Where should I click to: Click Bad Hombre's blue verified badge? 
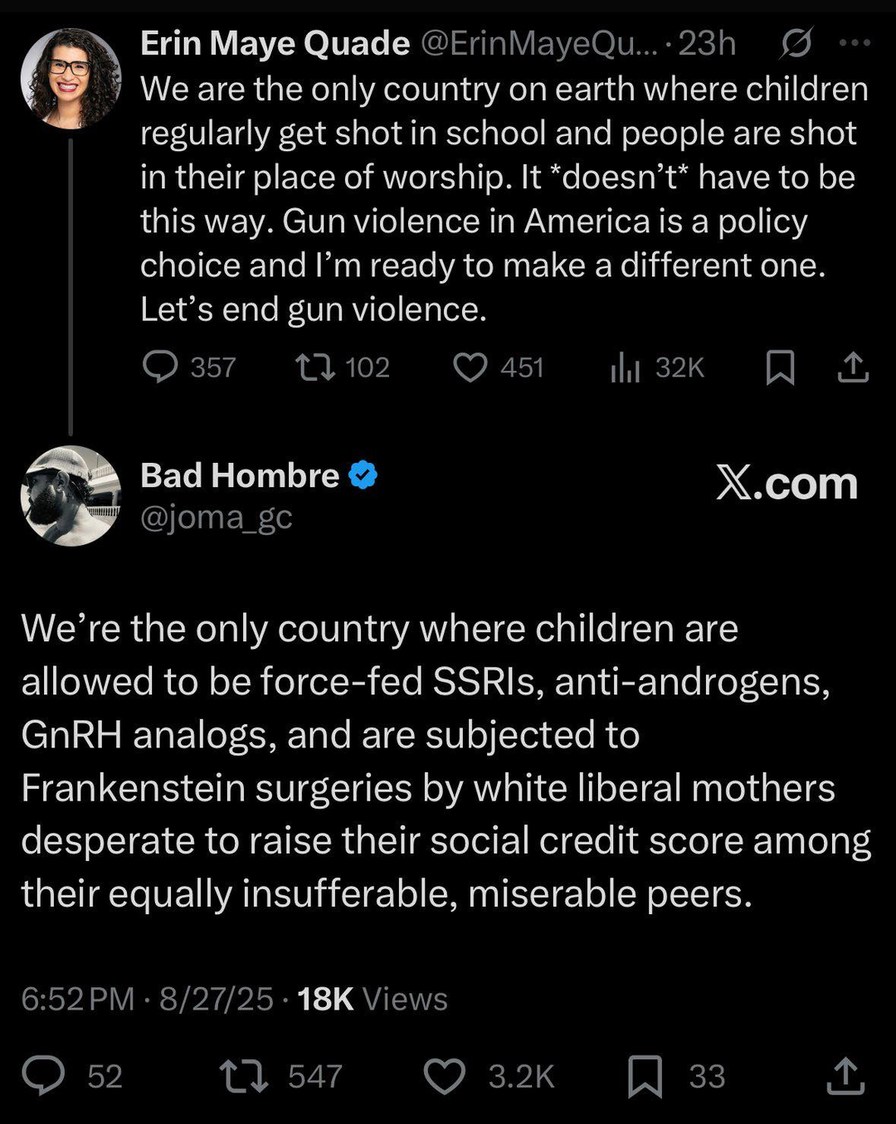coord(362,476)
